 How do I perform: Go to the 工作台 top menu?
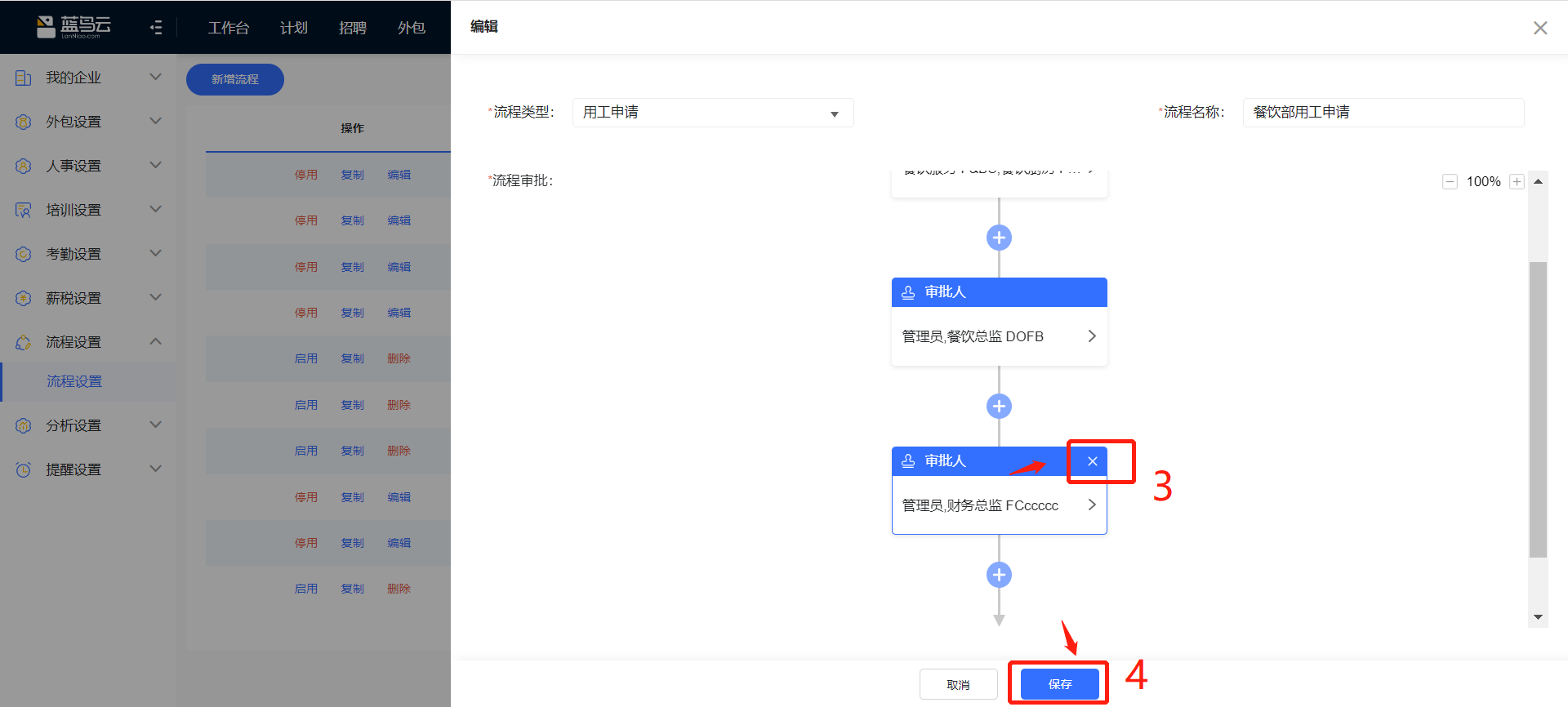point(229,28)
